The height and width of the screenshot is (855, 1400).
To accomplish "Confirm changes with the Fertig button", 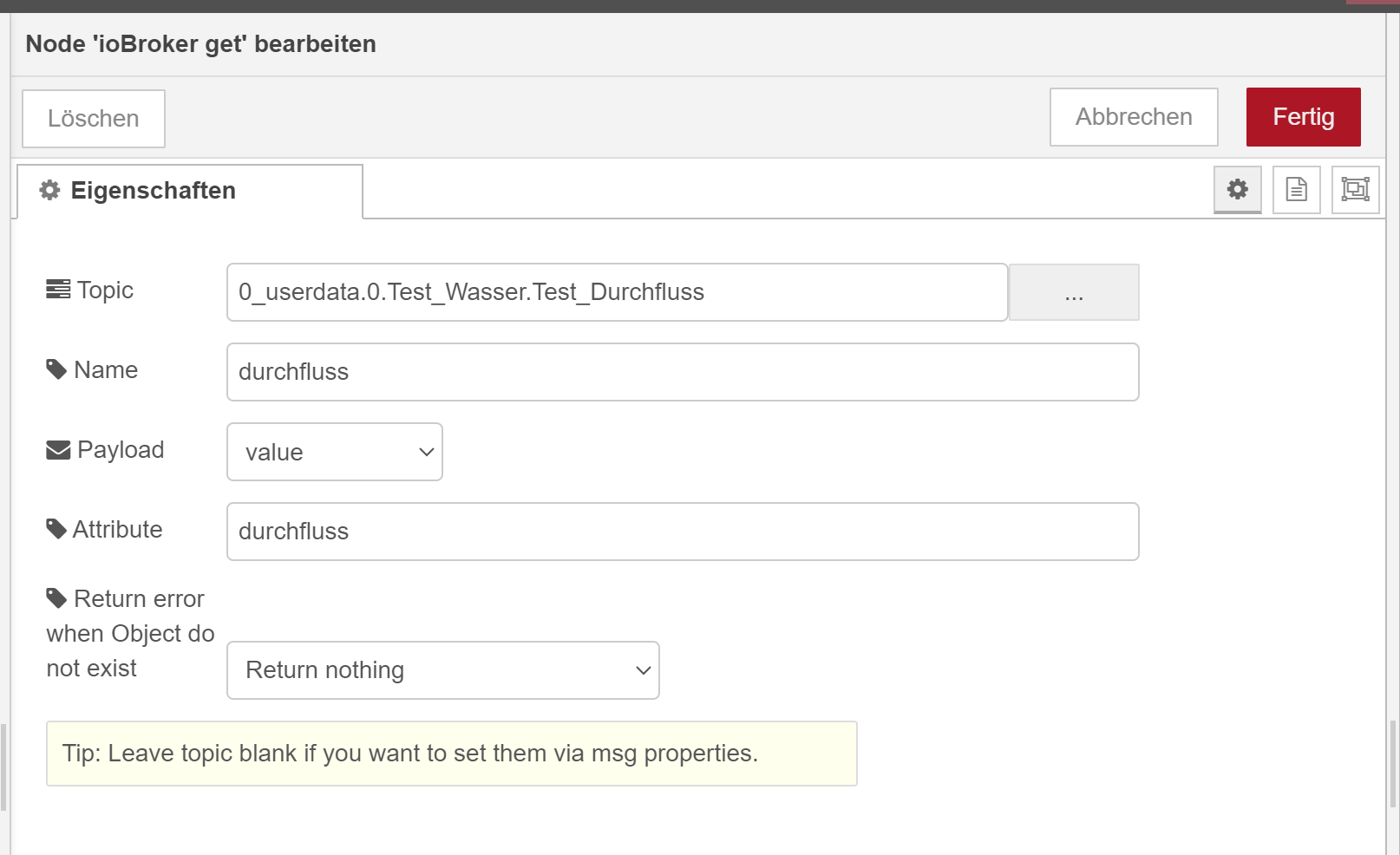I will 1303,117.
